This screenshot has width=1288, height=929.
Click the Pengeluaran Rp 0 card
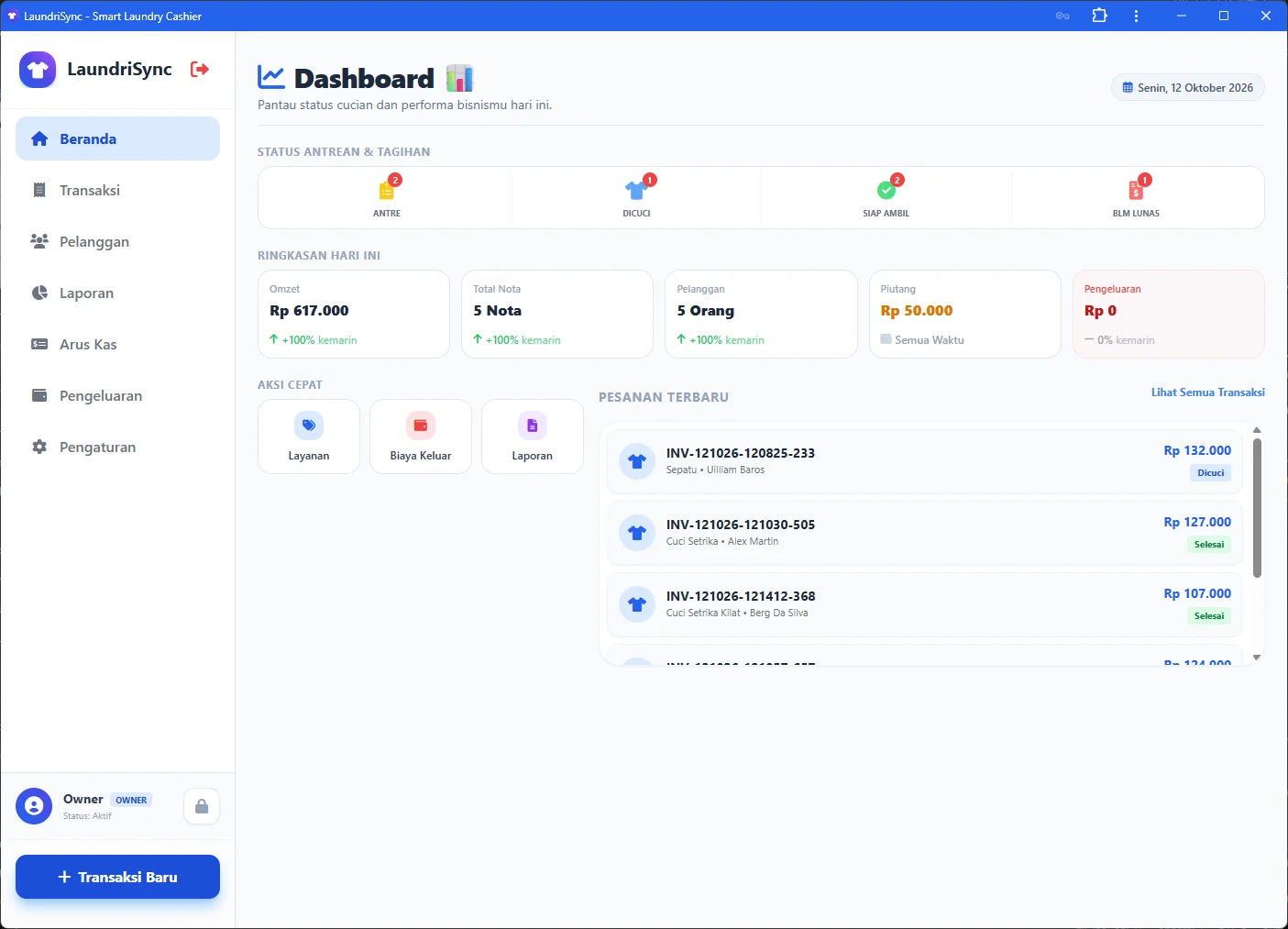coord(1169,314)
